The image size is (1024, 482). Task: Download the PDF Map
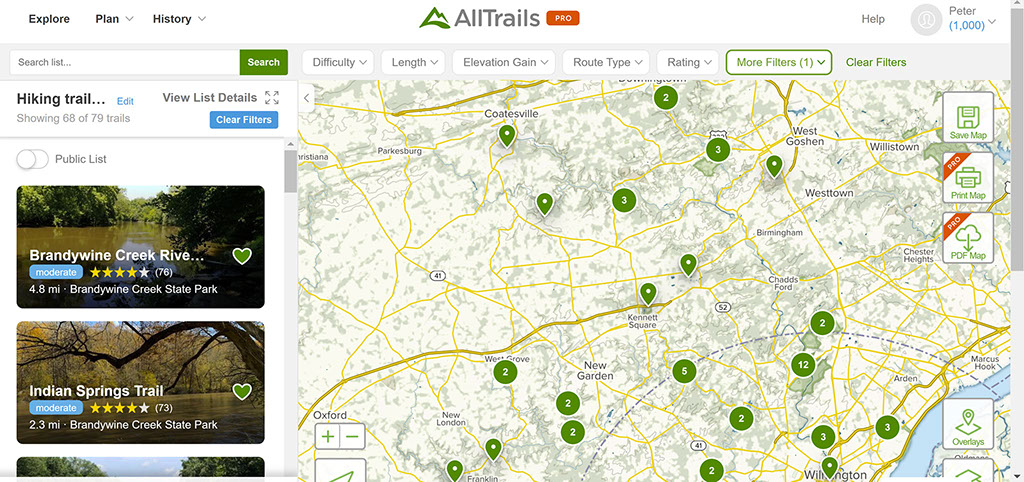click(968, 238)
